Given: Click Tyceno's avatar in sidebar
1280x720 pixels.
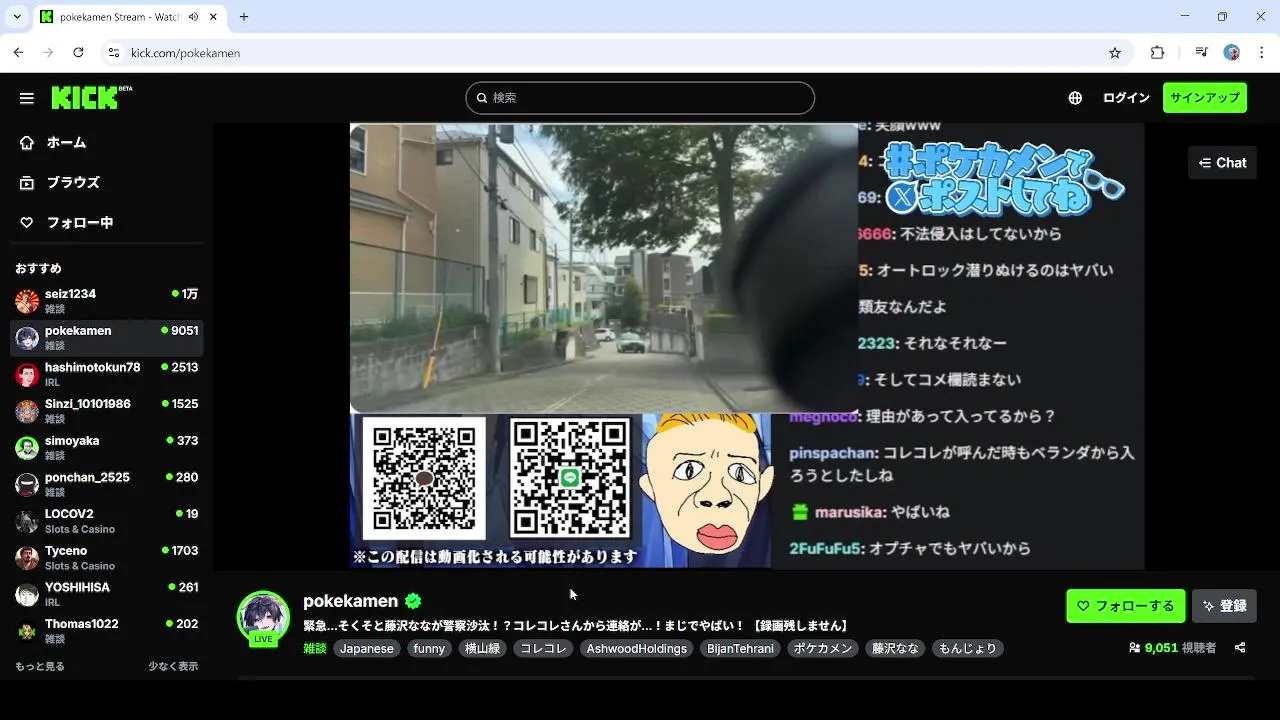Looking at the screenshot, I should pos(27,558).
